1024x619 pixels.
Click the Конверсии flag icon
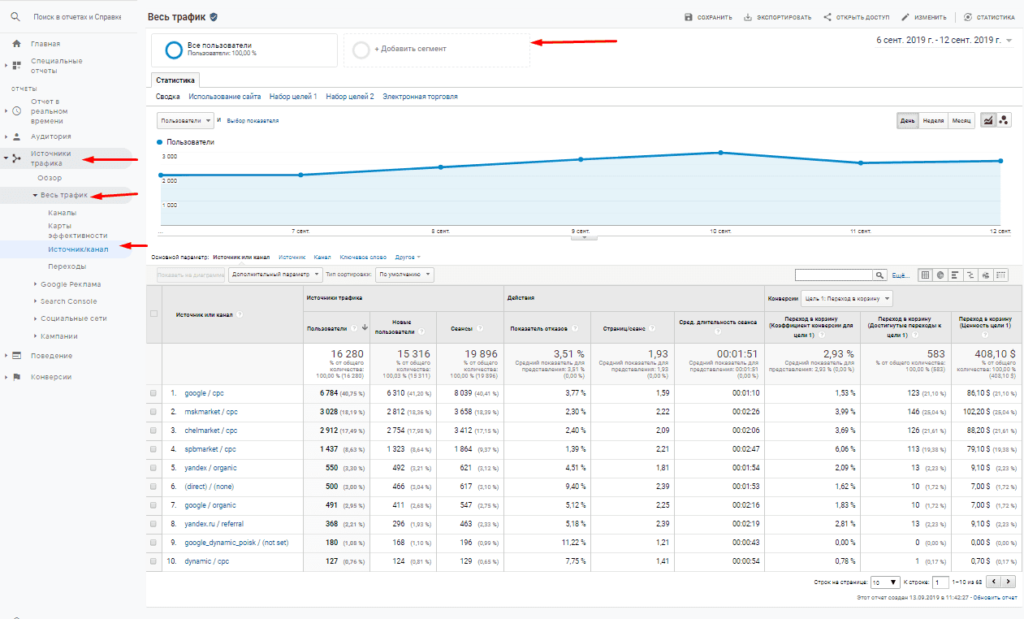[16, 377]
